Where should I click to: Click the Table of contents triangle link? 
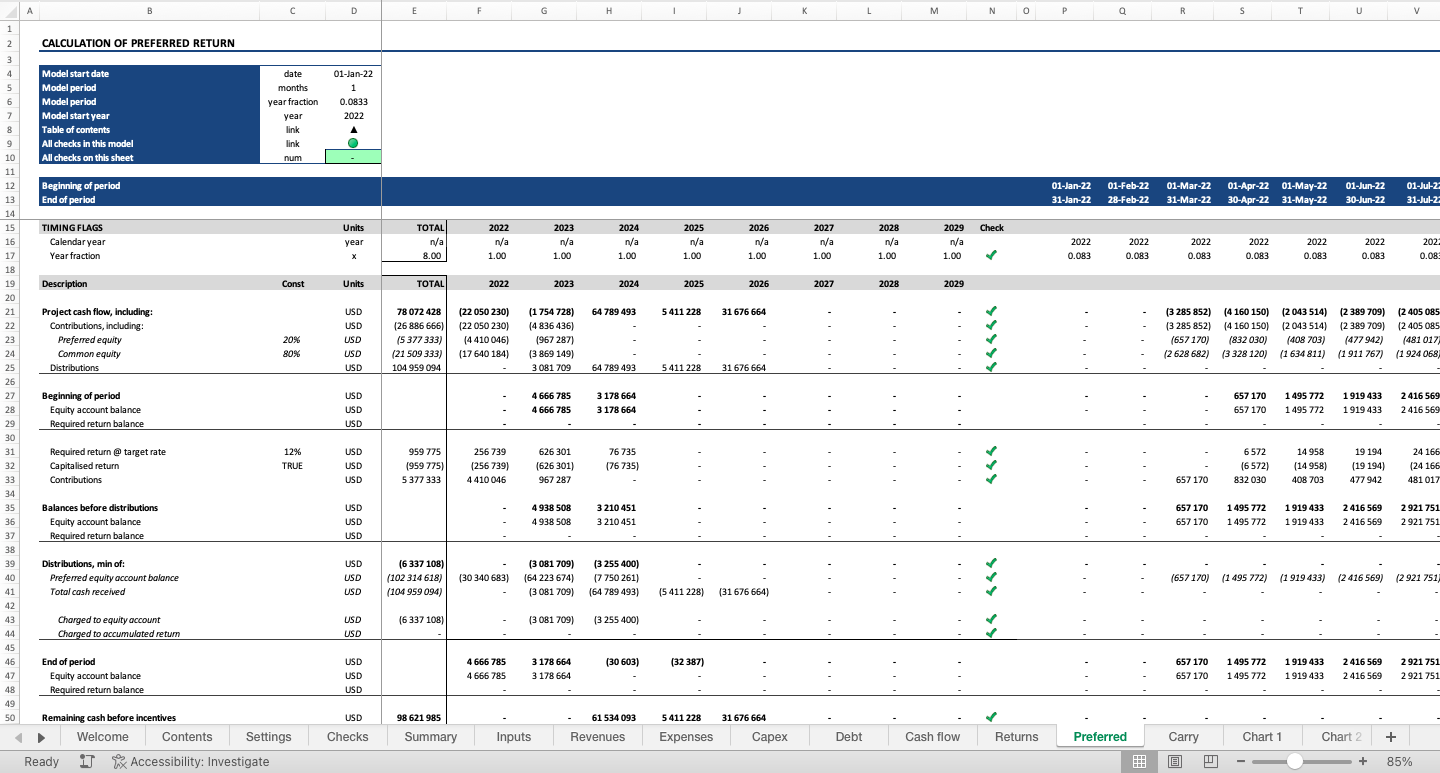tap(353, 130)
